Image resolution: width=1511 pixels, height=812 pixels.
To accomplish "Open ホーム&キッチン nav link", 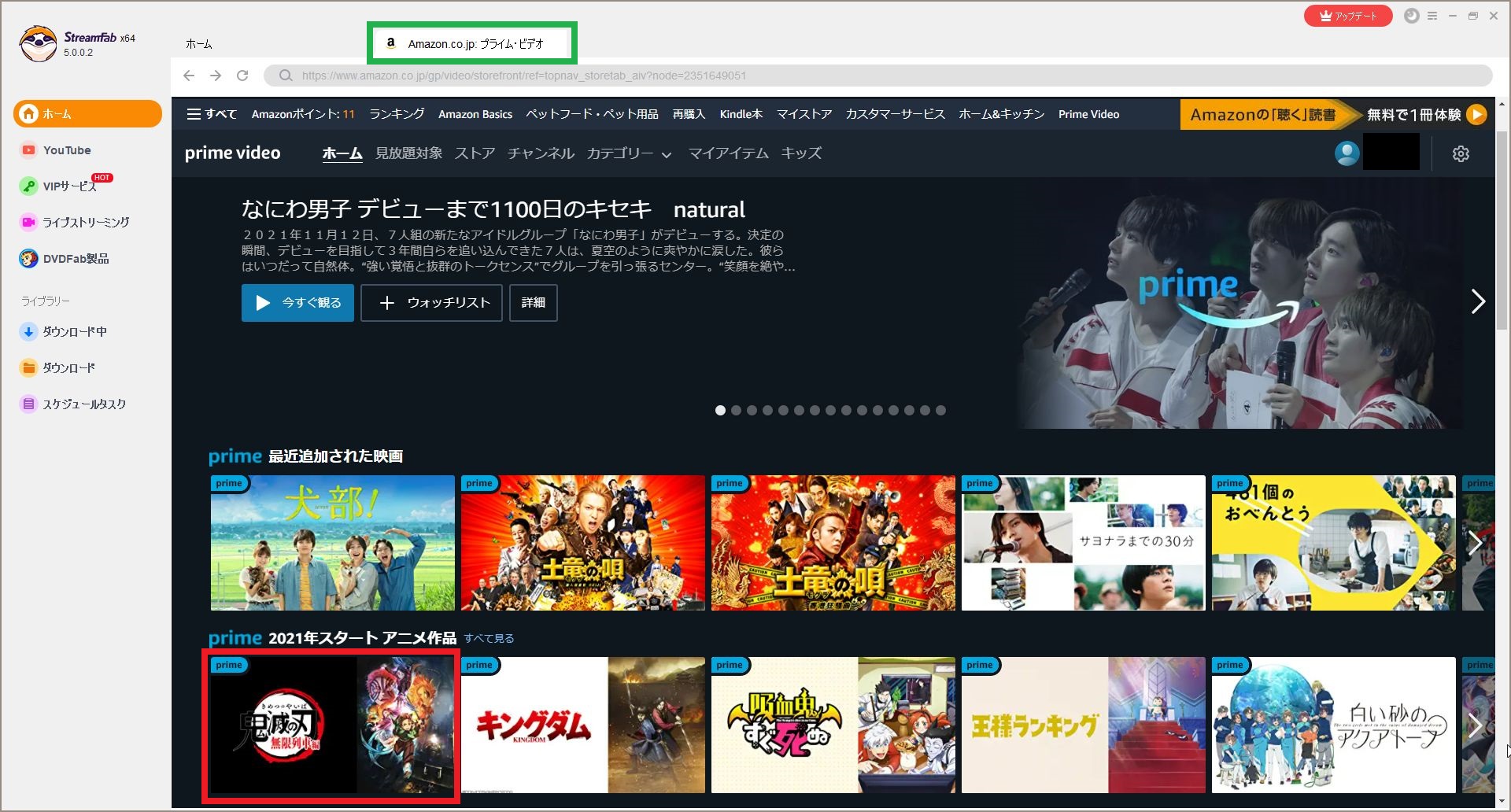I will pyautogui.click(x=1002, y=114).
